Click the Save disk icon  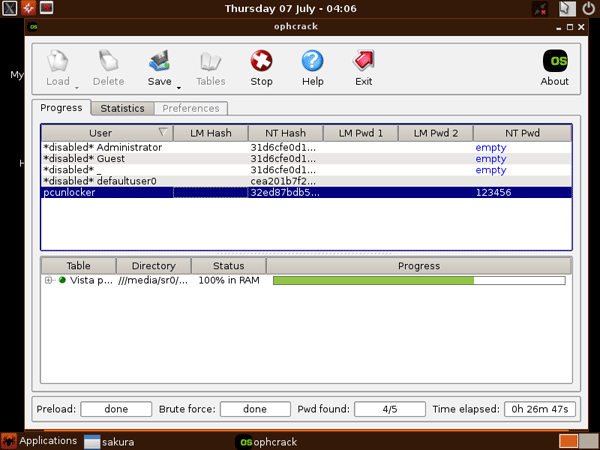pyautogui.click(x=159, y=64)
